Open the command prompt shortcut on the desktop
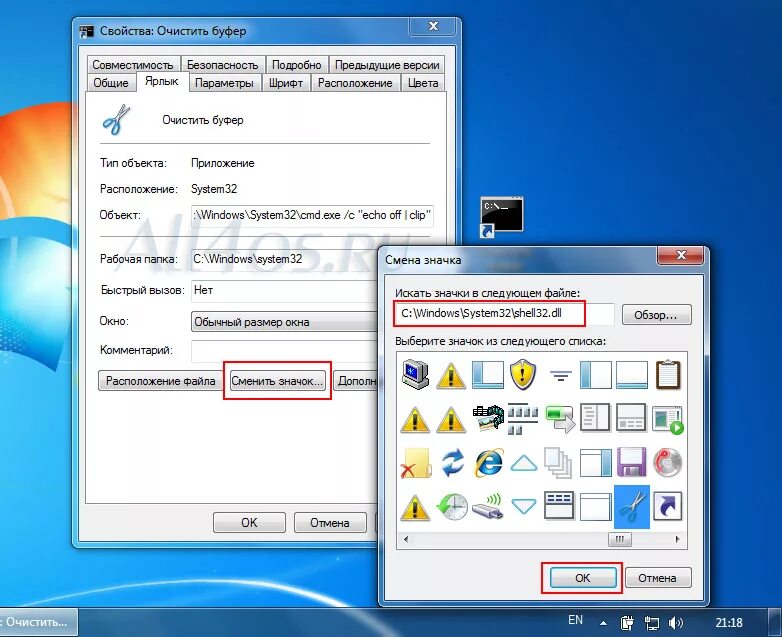782x637 pixels. pyautogui.click(x=501, y=216)
